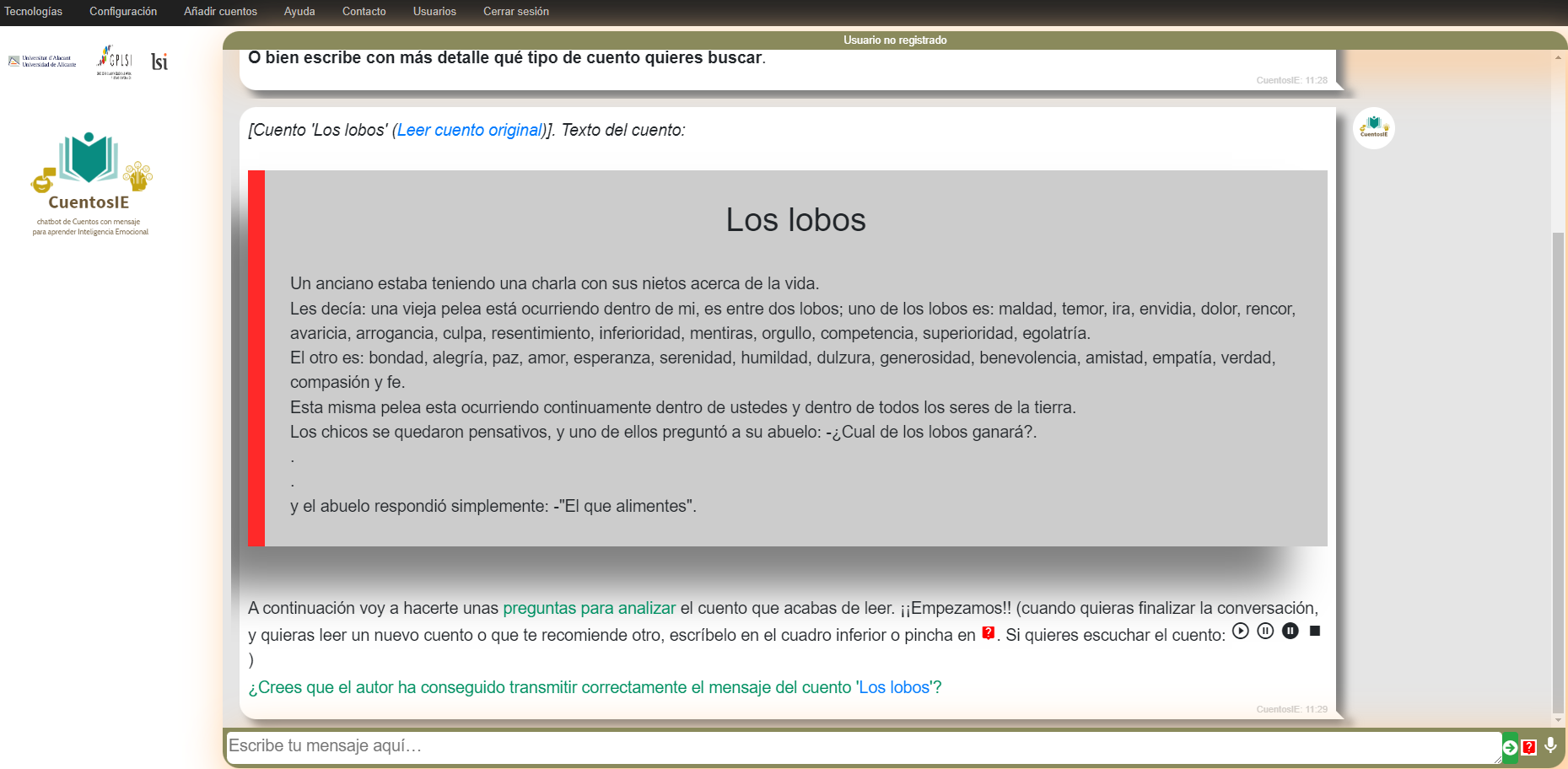Go to Añadir cuentos page
This screenshot has width=1568, height=769.
220,12
